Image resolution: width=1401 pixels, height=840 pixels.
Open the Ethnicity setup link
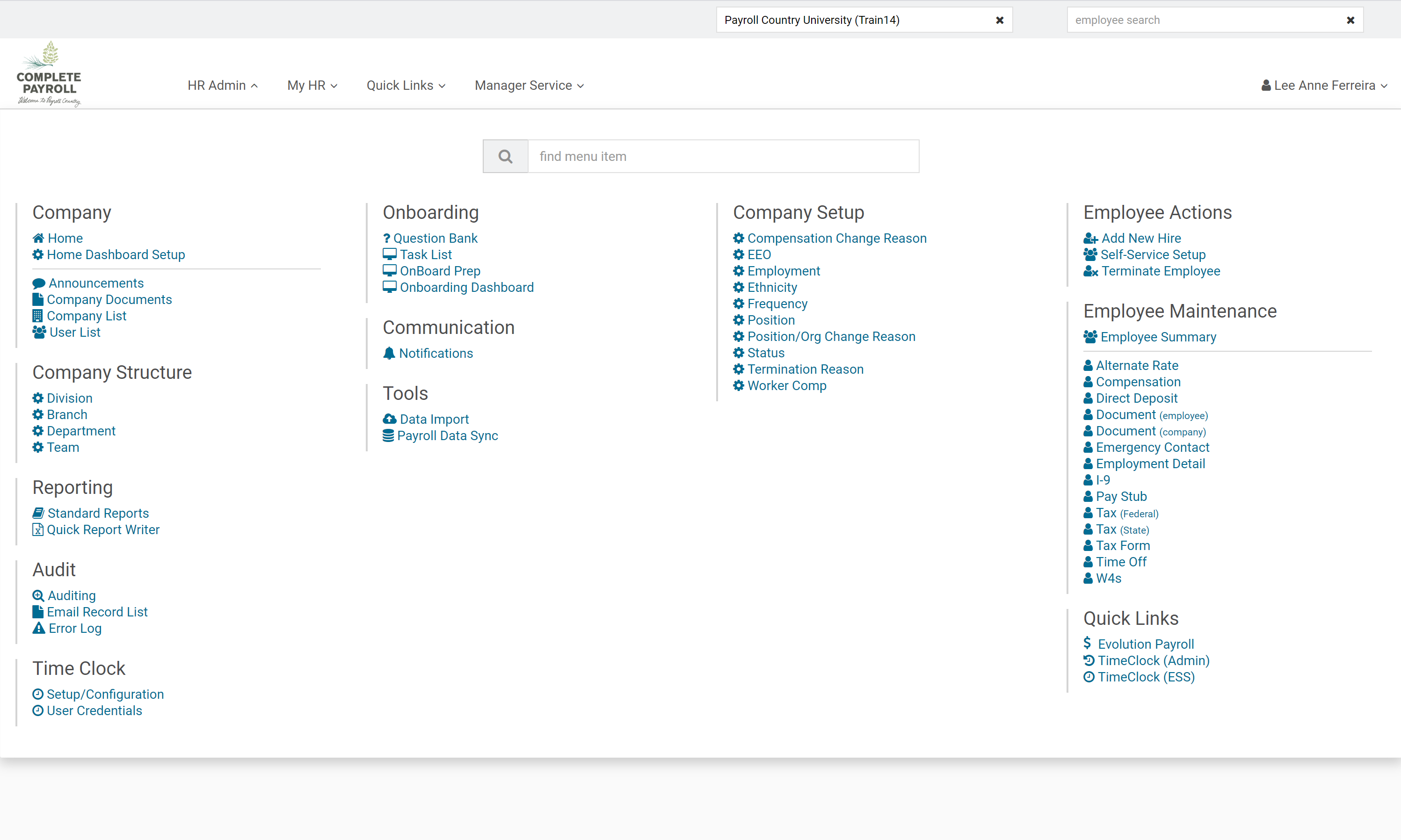pos(772,288)
